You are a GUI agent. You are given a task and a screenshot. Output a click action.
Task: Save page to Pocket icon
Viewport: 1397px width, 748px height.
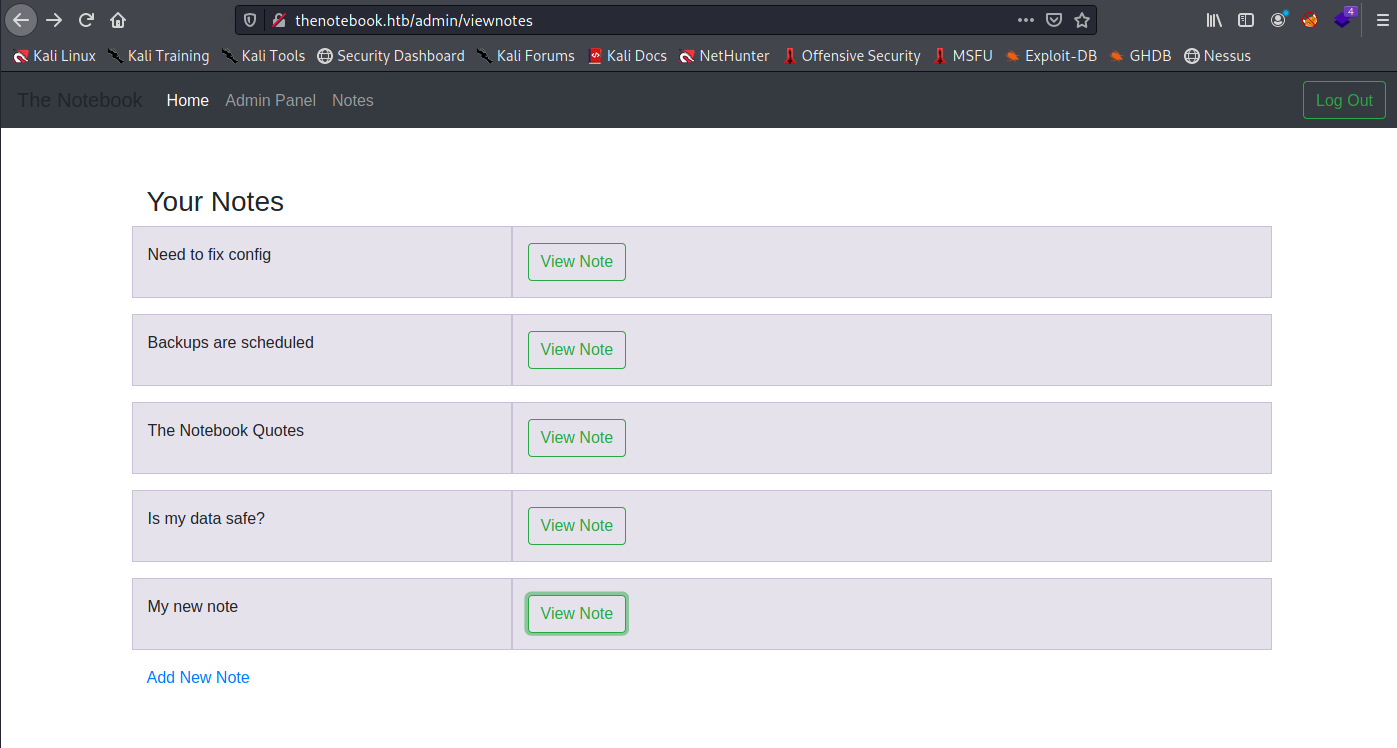[1054, 20]
